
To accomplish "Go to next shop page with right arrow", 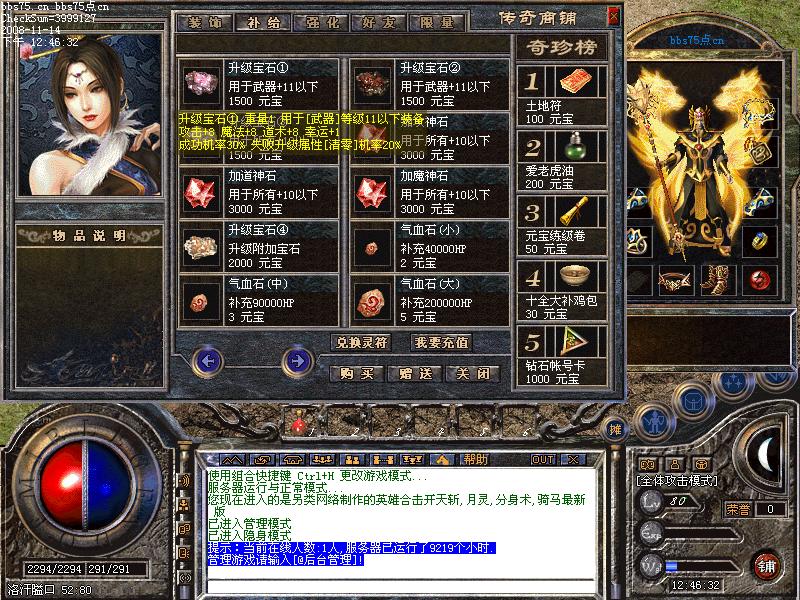I will (x=297, y=358).
